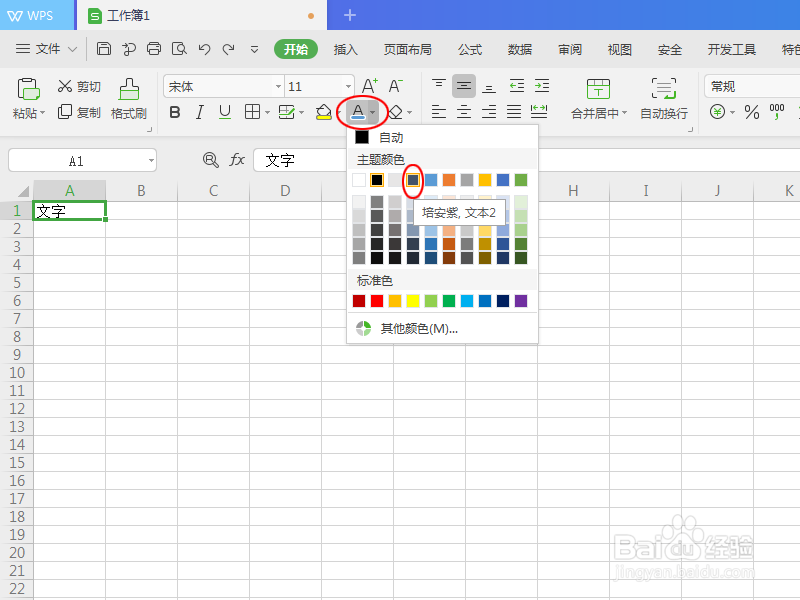The height and width of the screenshot is (600, 800).
Task: Align text right
Action: click(x=489, y=112)
